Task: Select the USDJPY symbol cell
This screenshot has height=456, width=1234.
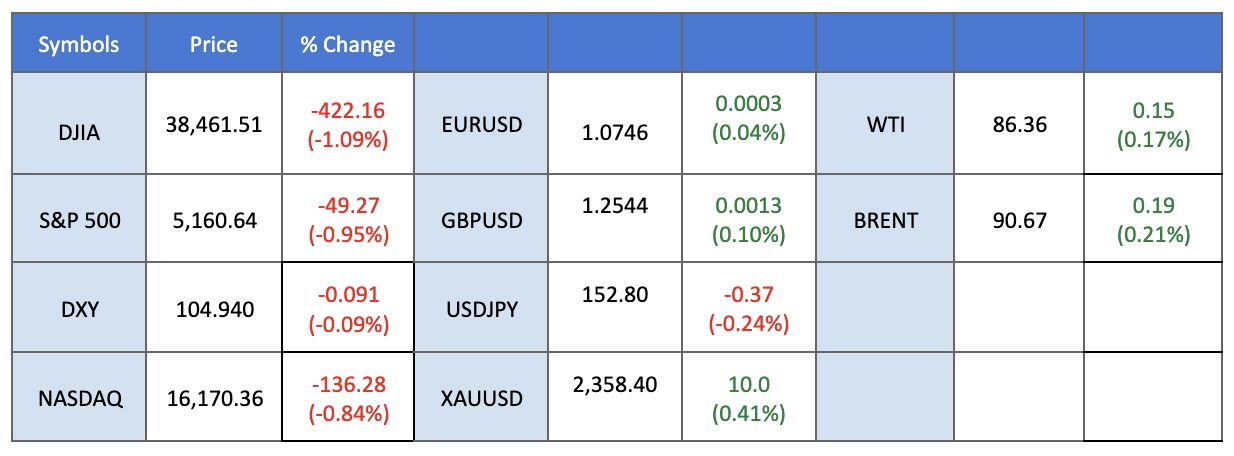Action: (x=481, y=309)
